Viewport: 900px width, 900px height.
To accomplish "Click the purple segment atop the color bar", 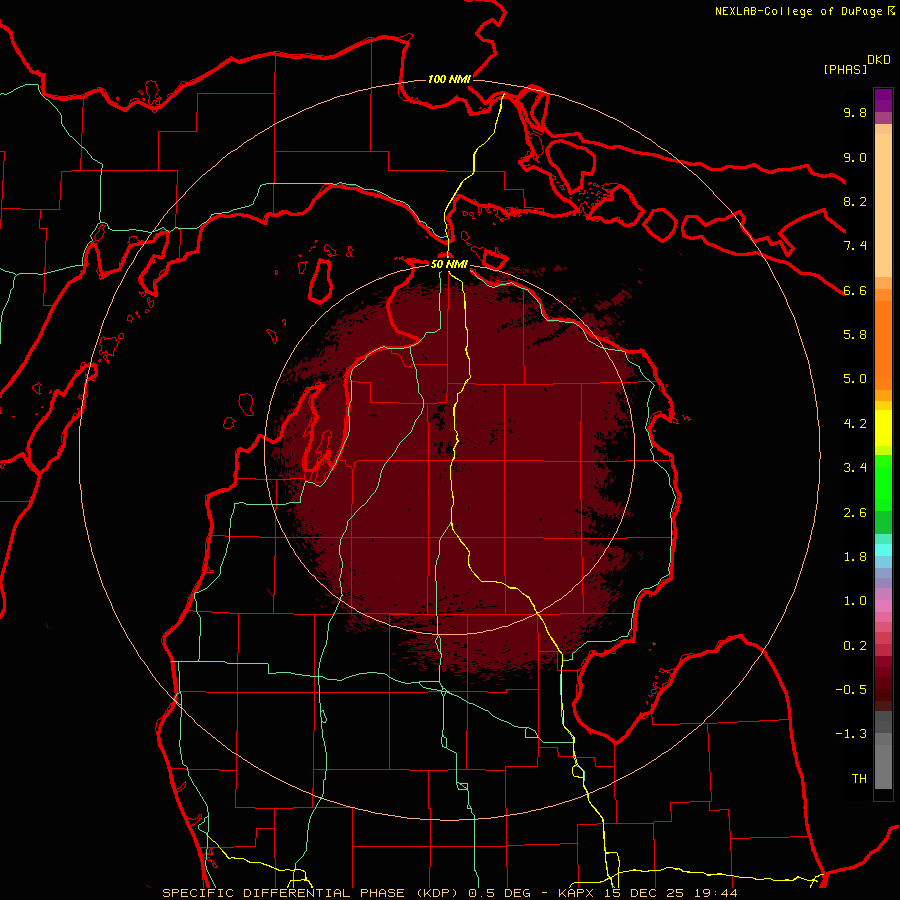I will [883, 100].
